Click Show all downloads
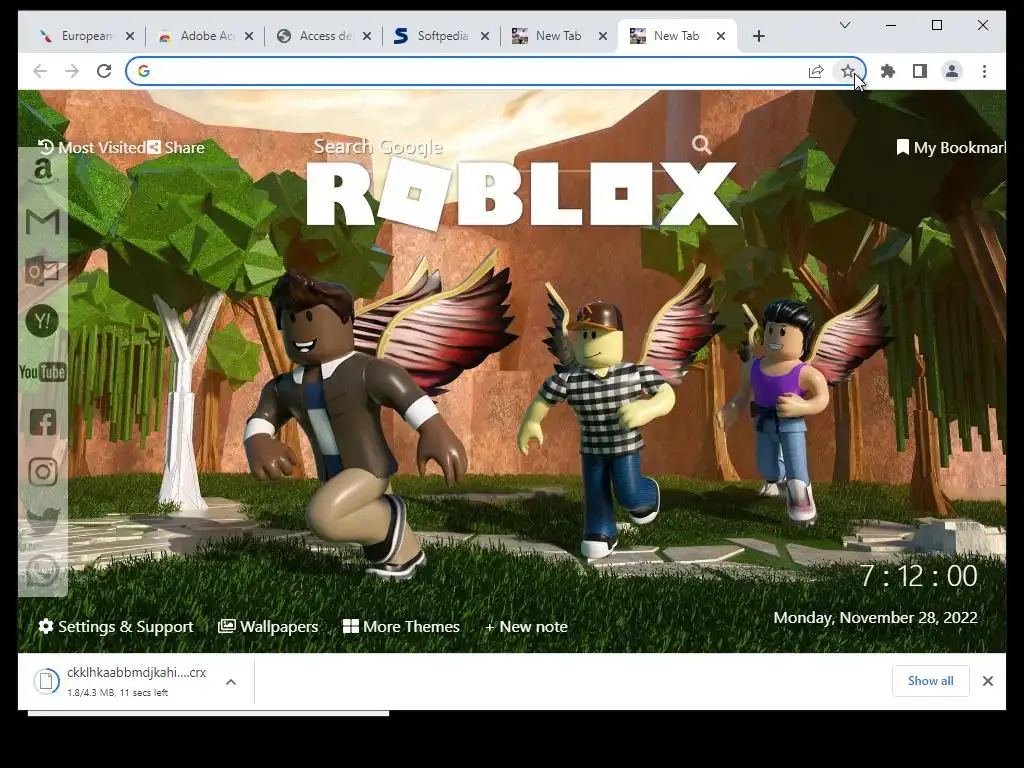This screenshot has width=1024, height=768. tap(931, 681)
